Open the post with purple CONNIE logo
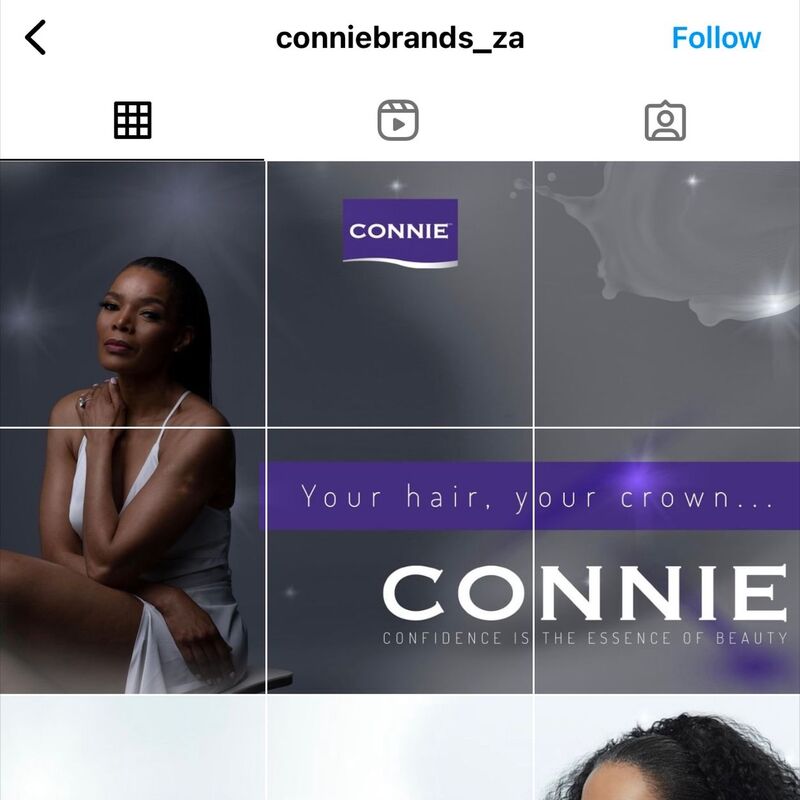 pyautogui.click(x=400, y=294)
